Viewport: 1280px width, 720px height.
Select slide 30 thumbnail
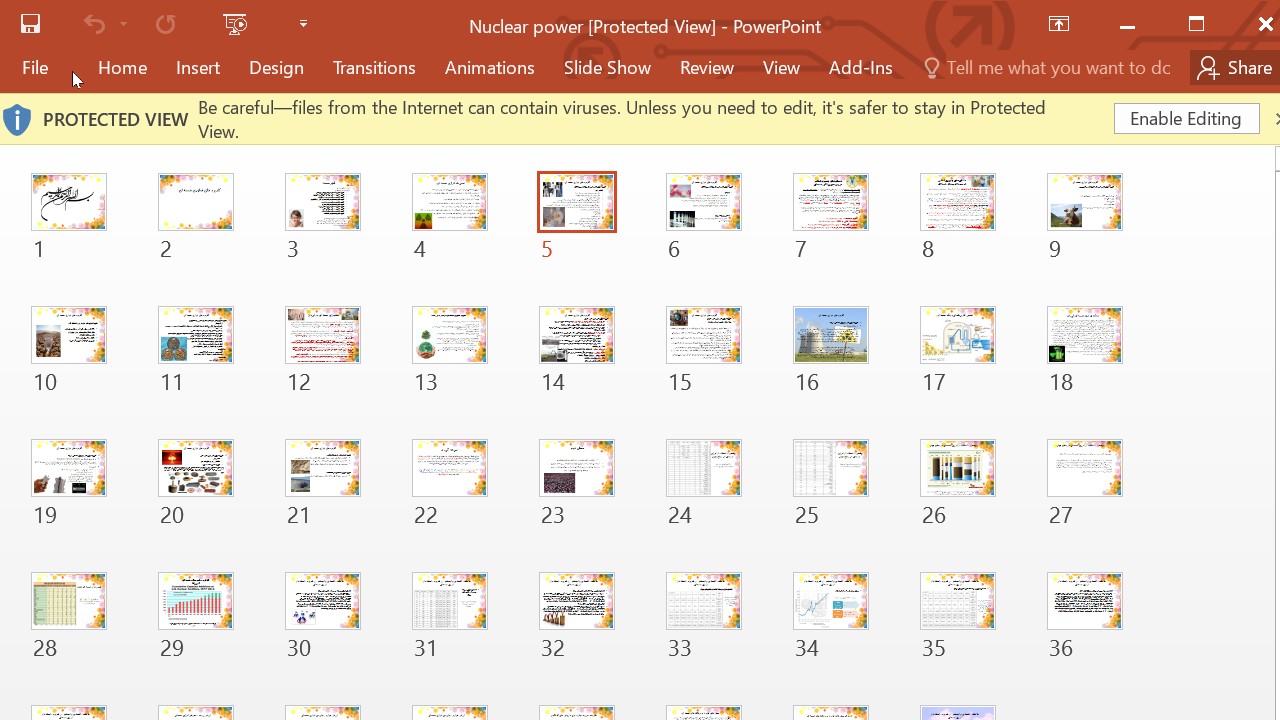coord(323,601)
